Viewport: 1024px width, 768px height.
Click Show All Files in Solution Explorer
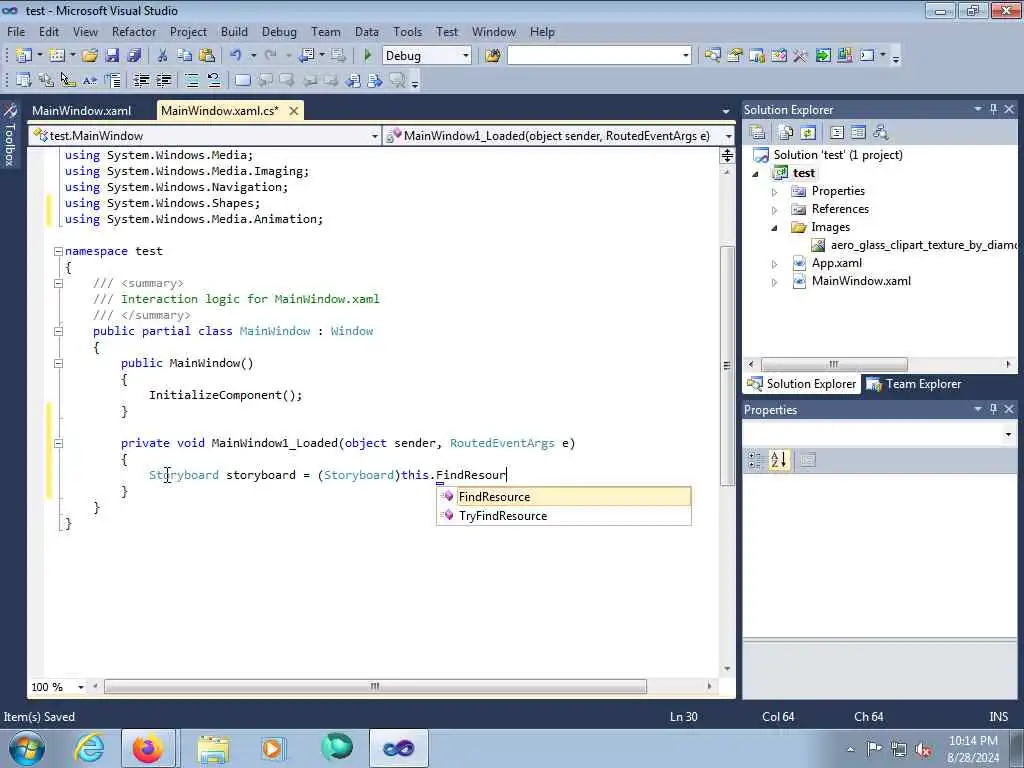tap(786, 133)
